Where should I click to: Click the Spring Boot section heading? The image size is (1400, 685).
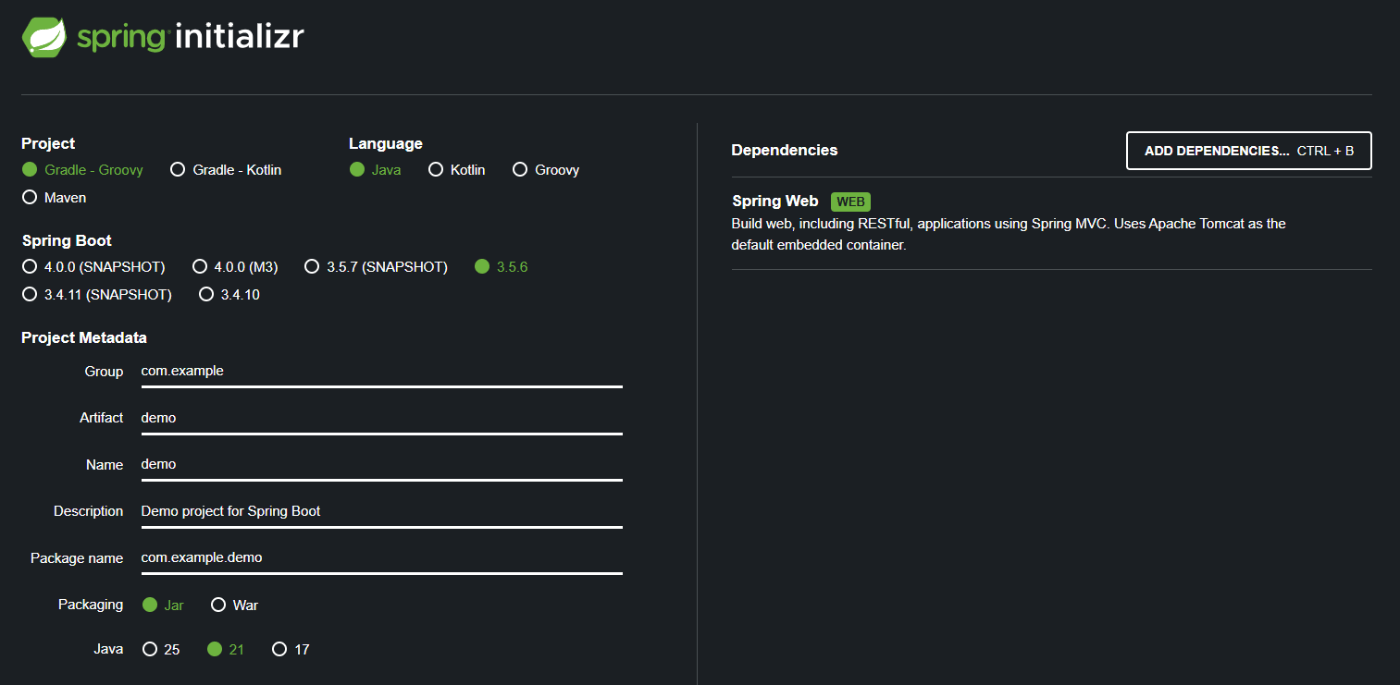point(67,241)
